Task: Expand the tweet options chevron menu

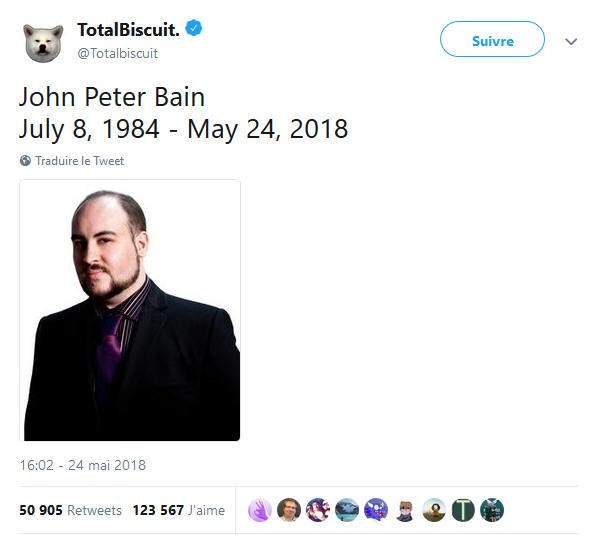Action: click(571, 41)
